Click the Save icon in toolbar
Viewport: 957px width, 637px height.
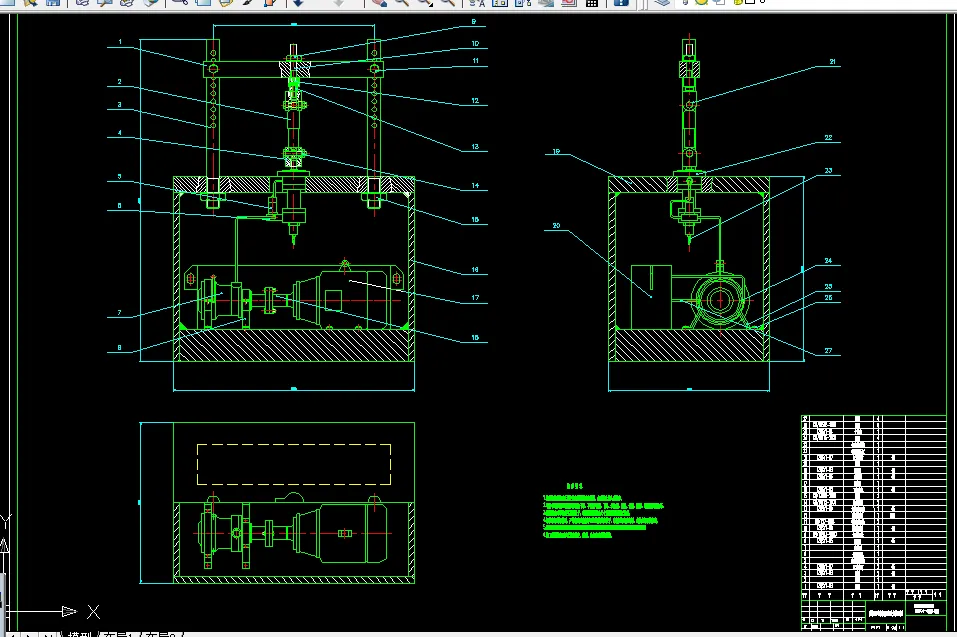pyautogui.click(x=53, y=2)
